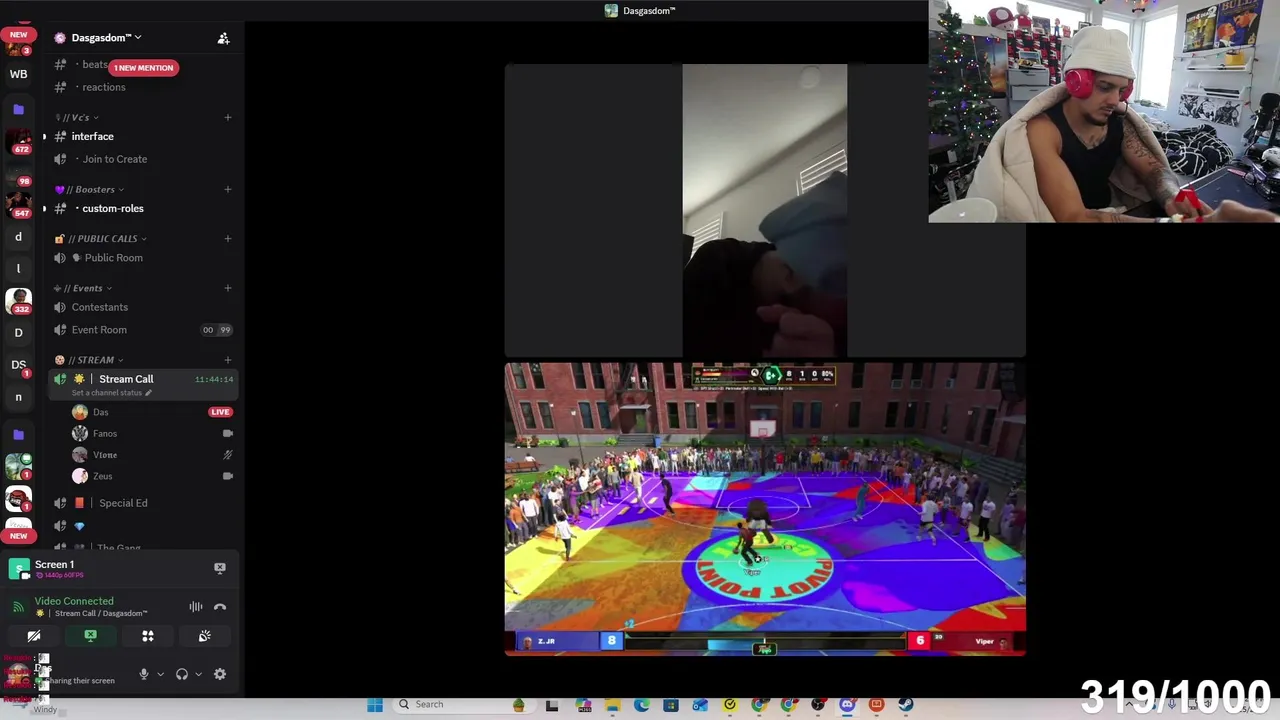Open the Activities launcher in voice panel
The image size is (1280, 720).
pos(147,636)
